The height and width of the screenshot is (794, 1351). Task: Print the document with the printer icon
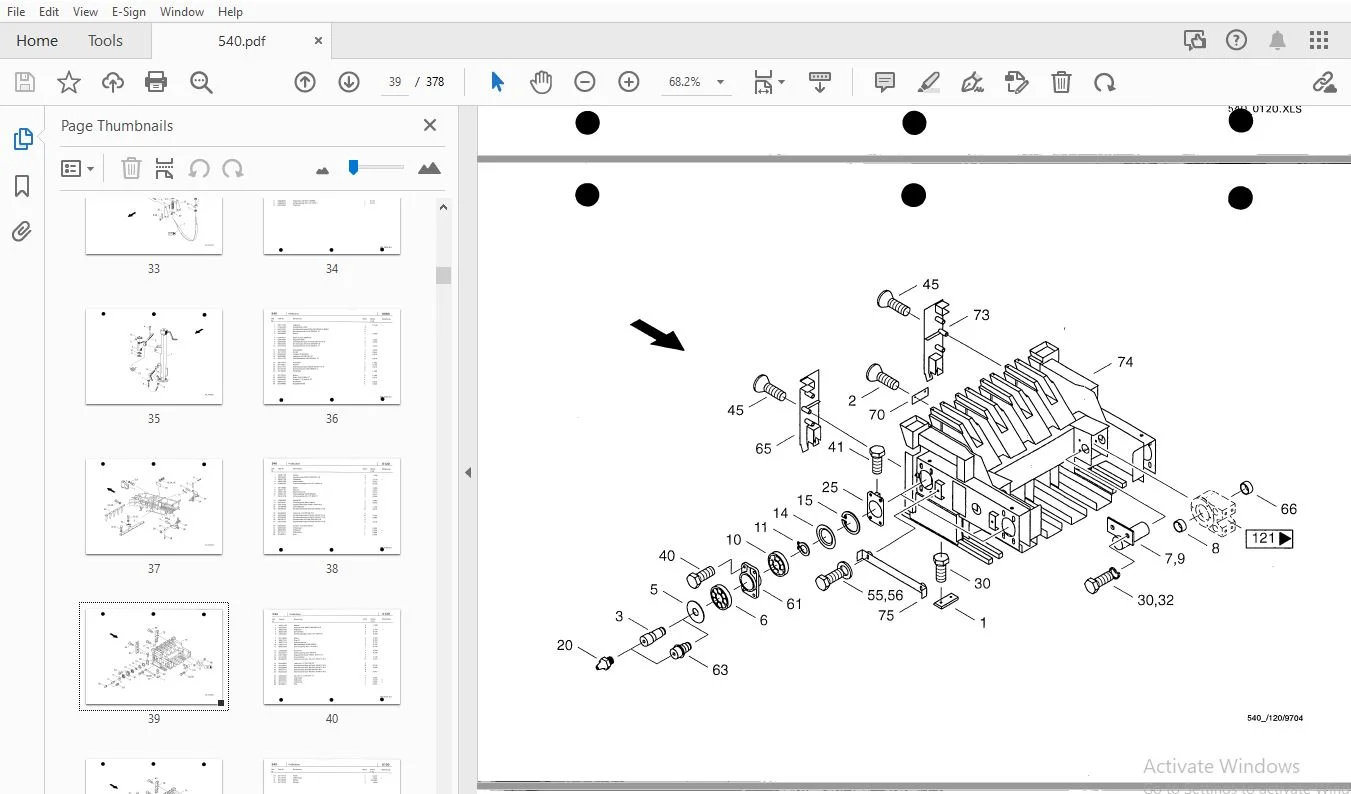pos(156,82)
